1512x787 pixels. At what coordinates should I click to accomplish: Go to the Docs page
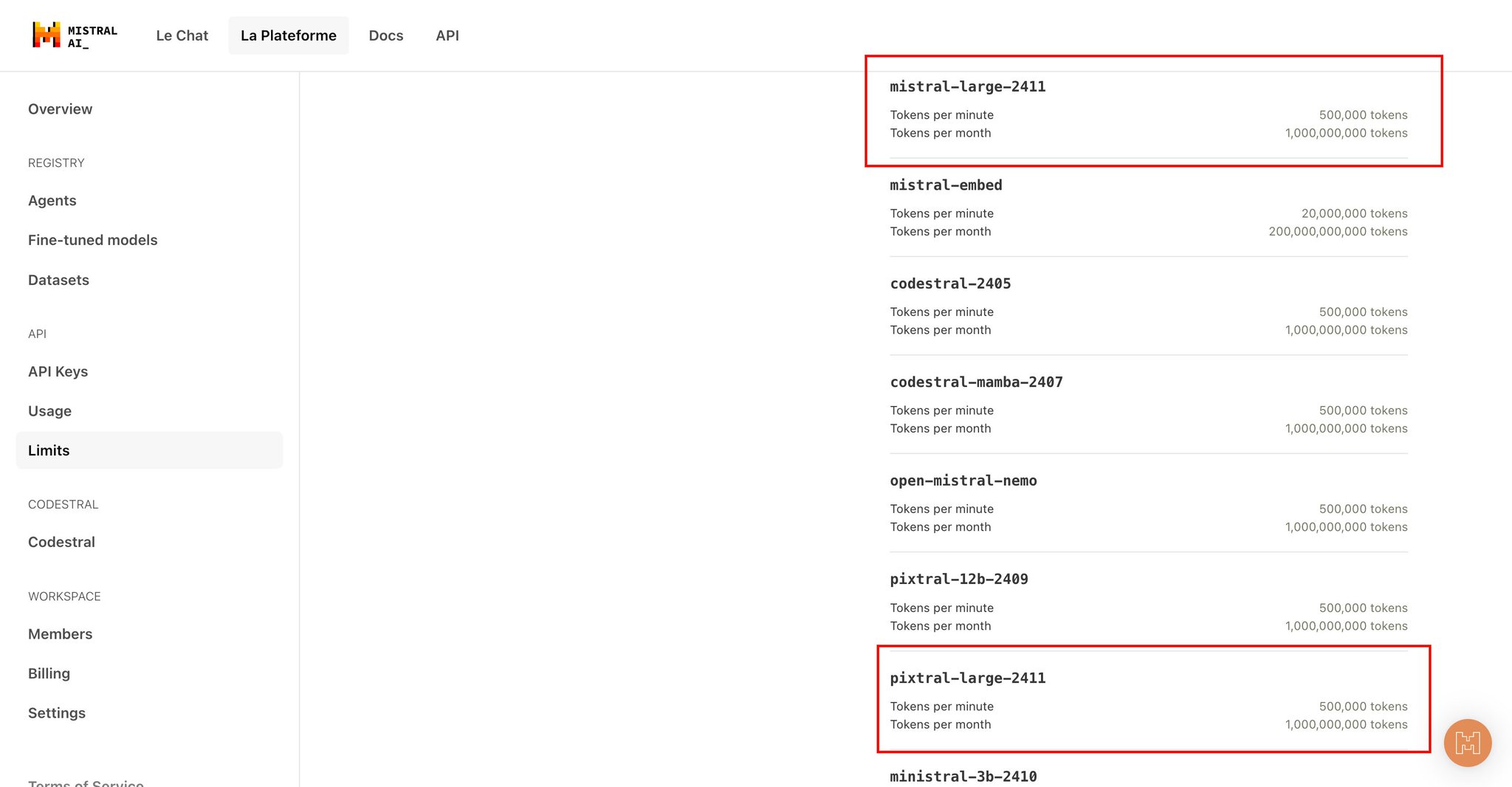(x=386, y=35)
